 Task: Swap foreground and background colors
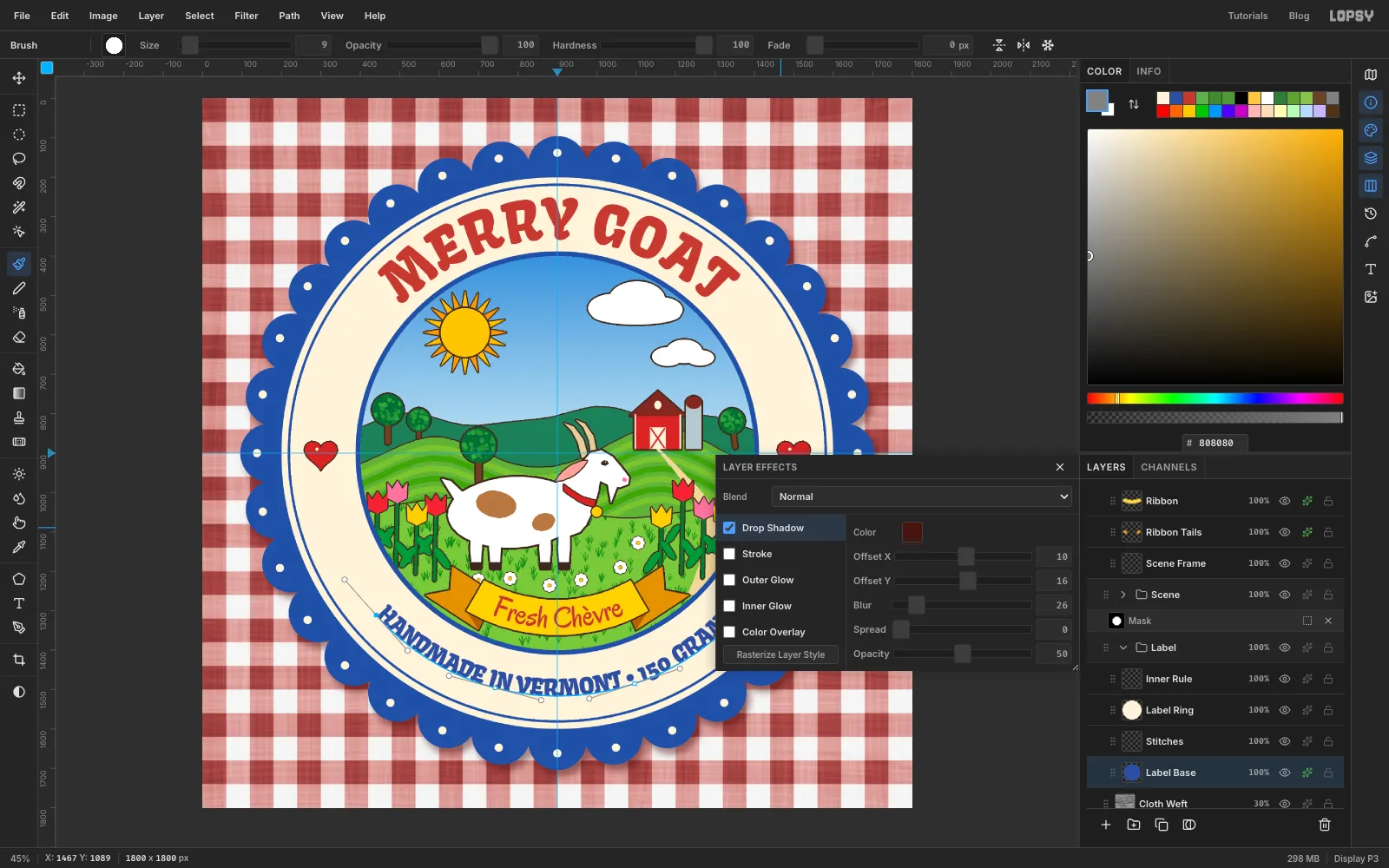[1134, 104]
